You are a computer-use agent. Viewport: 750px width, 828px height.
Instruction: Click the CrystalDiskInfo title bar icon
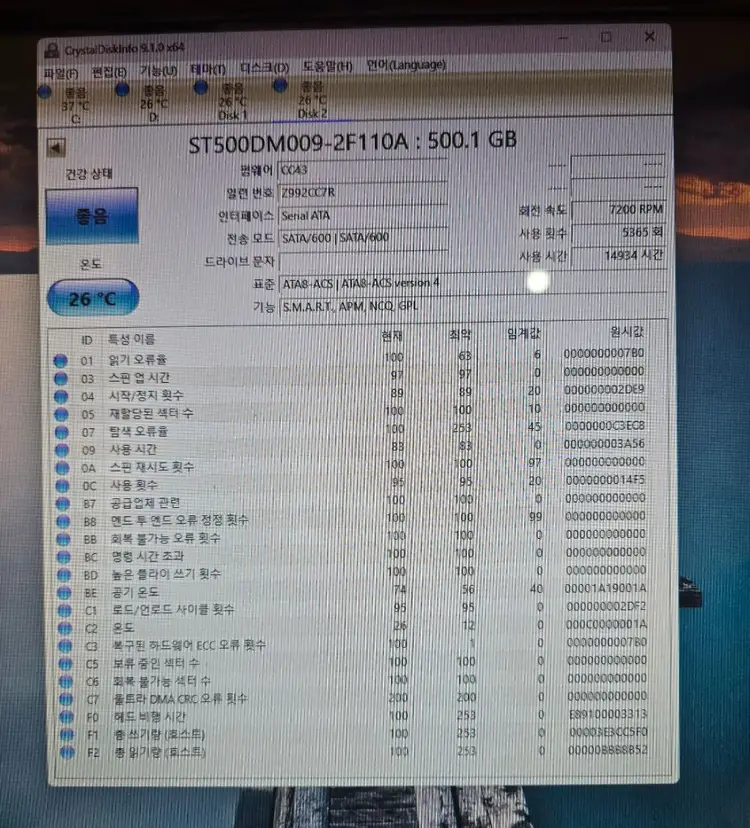coord(52,51)
